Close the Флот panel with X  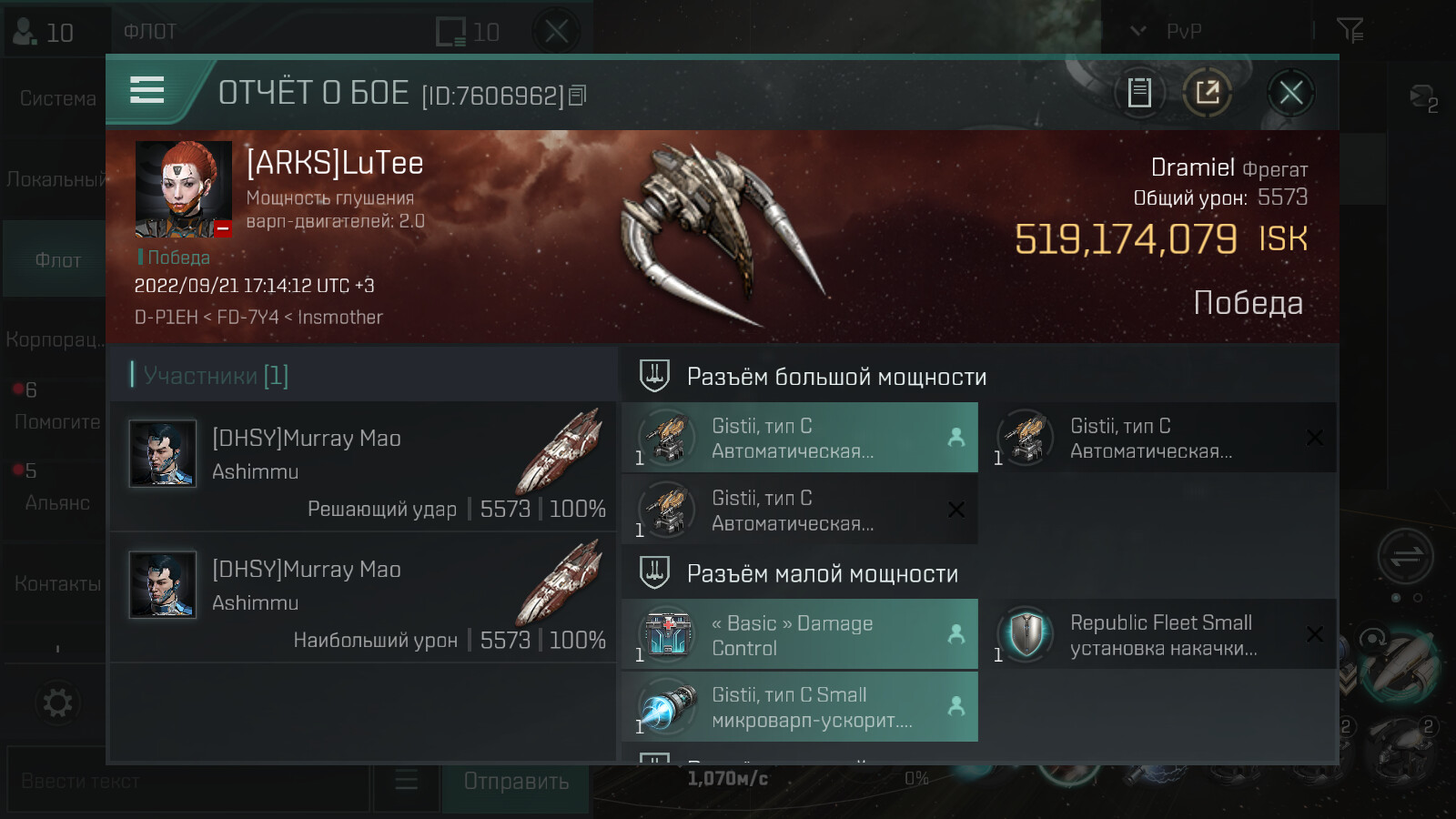(x=557, y=32)
